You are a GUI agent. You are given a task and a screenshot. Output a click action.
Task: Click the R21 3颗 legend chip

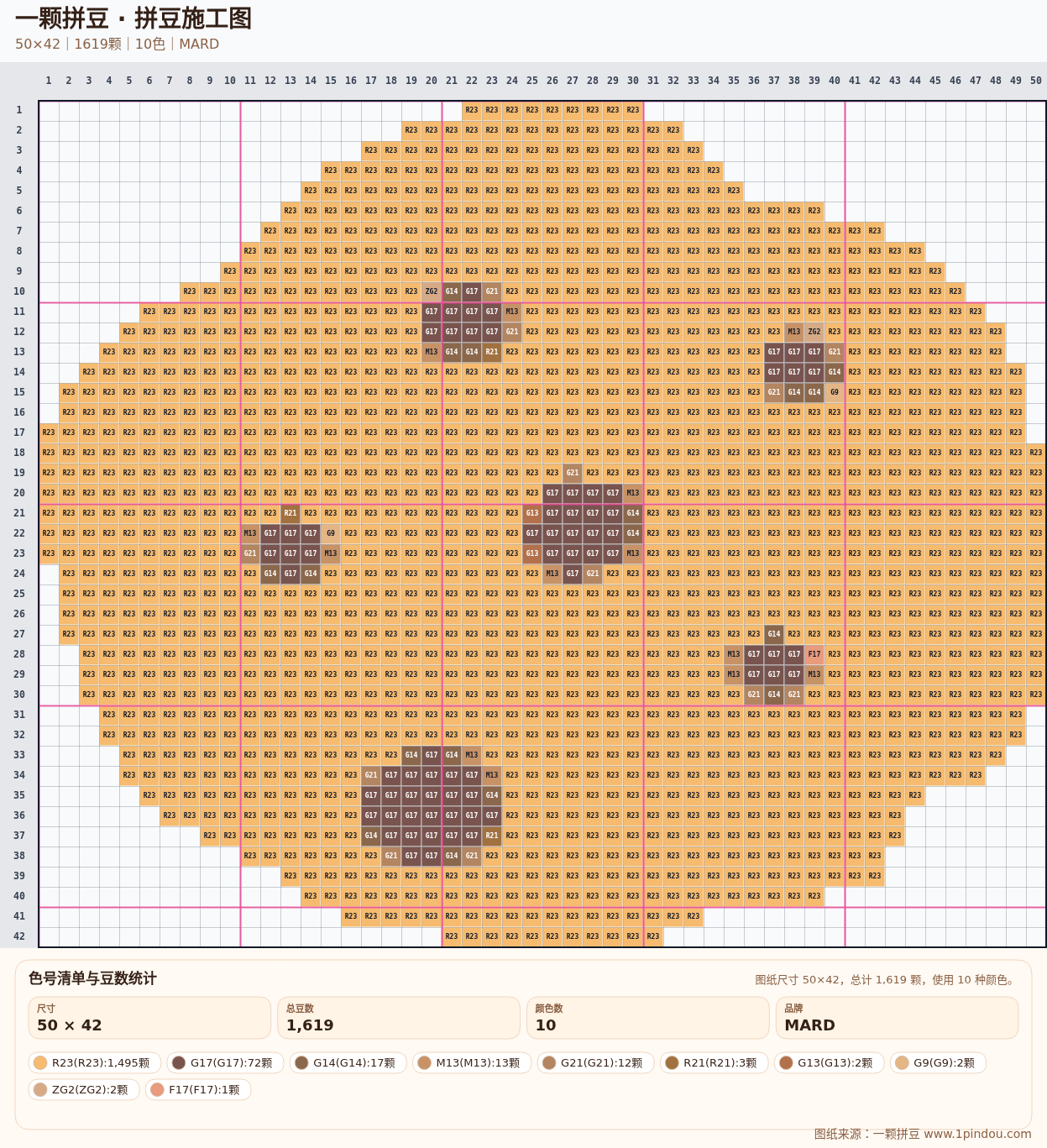tap(715, 1062)
